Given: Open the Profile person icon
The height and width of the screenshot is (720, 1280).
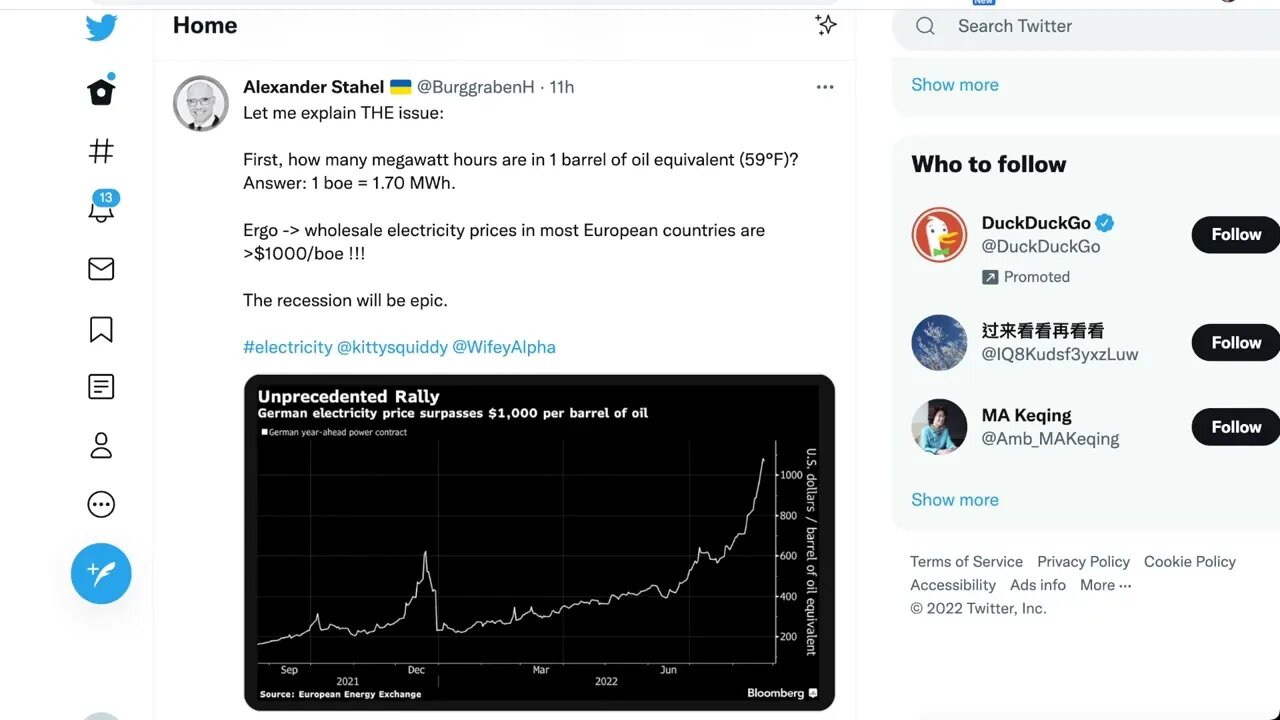Looking at the screenshot, I should (x=101, y=445).
